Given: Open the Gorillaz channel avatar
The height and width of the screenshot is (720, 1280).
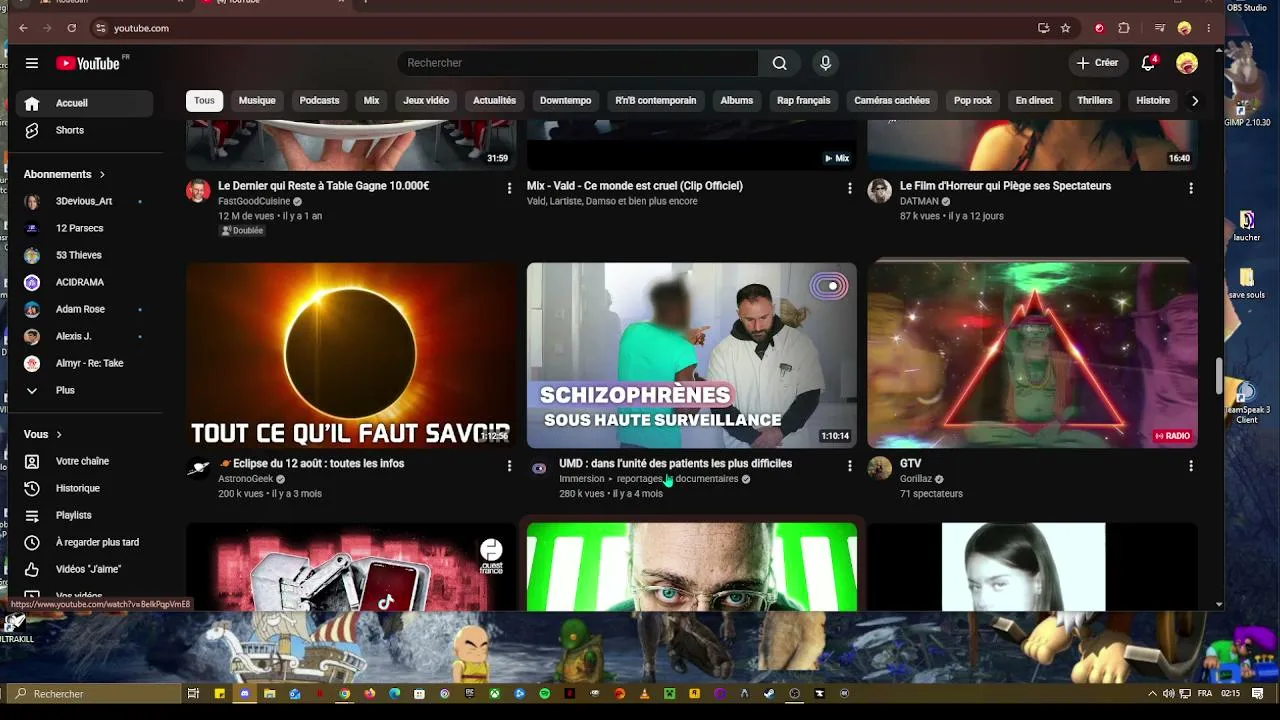Looking at the screenshot, I should 879,469.
